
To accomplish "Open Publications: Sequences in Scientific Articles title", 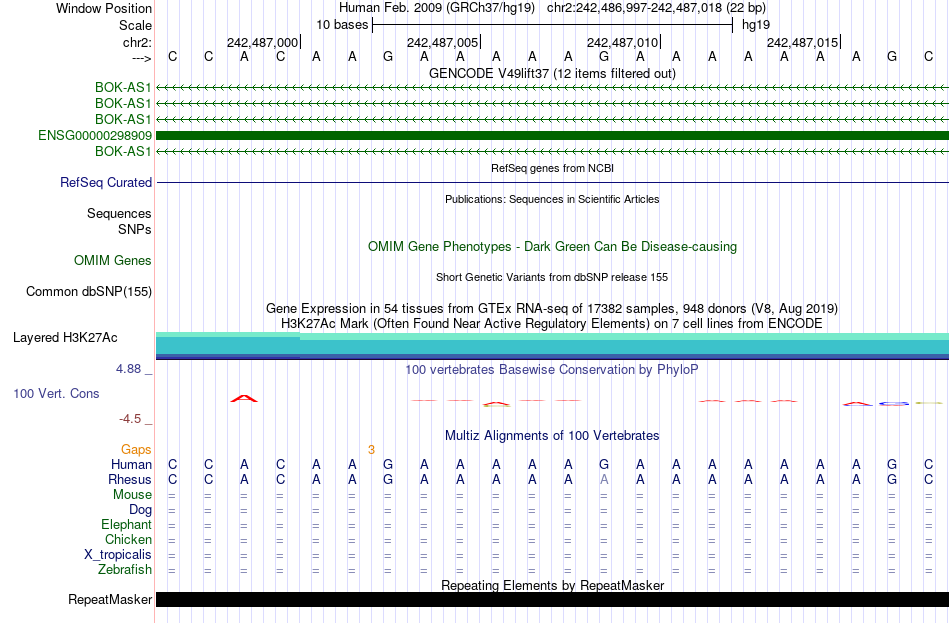I will 552,199.
